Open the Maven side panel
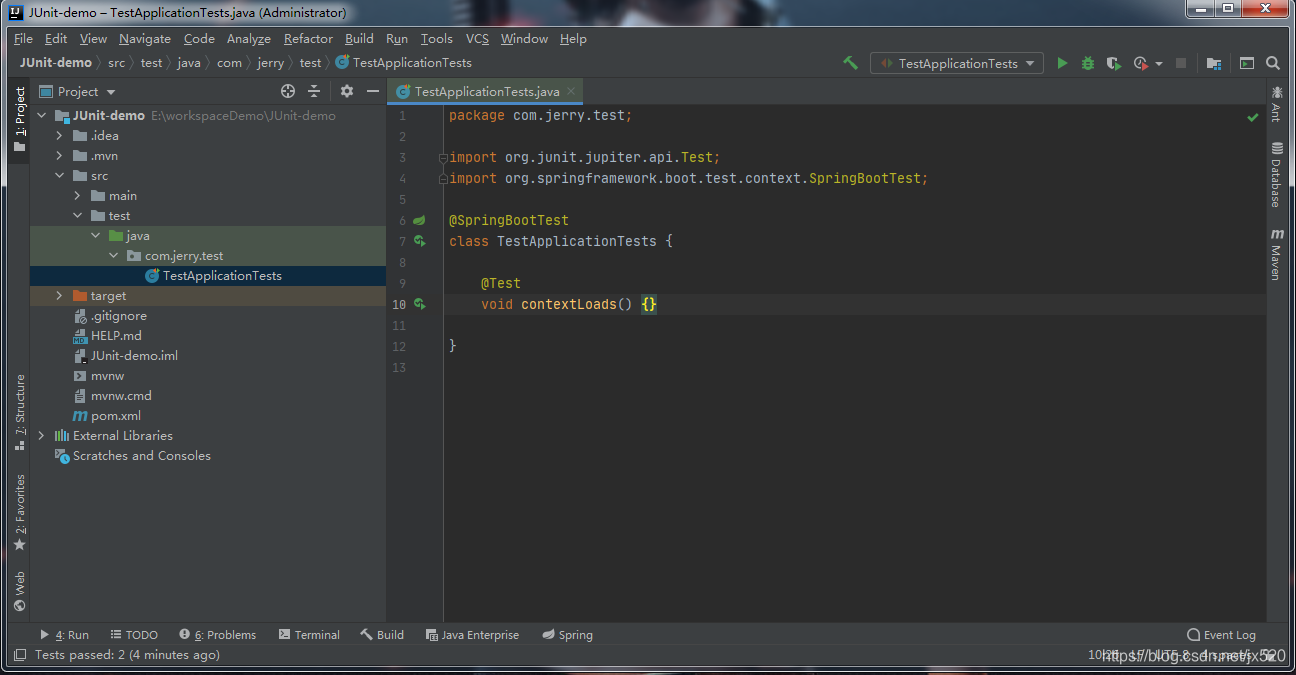 [x=1277, y=254]
